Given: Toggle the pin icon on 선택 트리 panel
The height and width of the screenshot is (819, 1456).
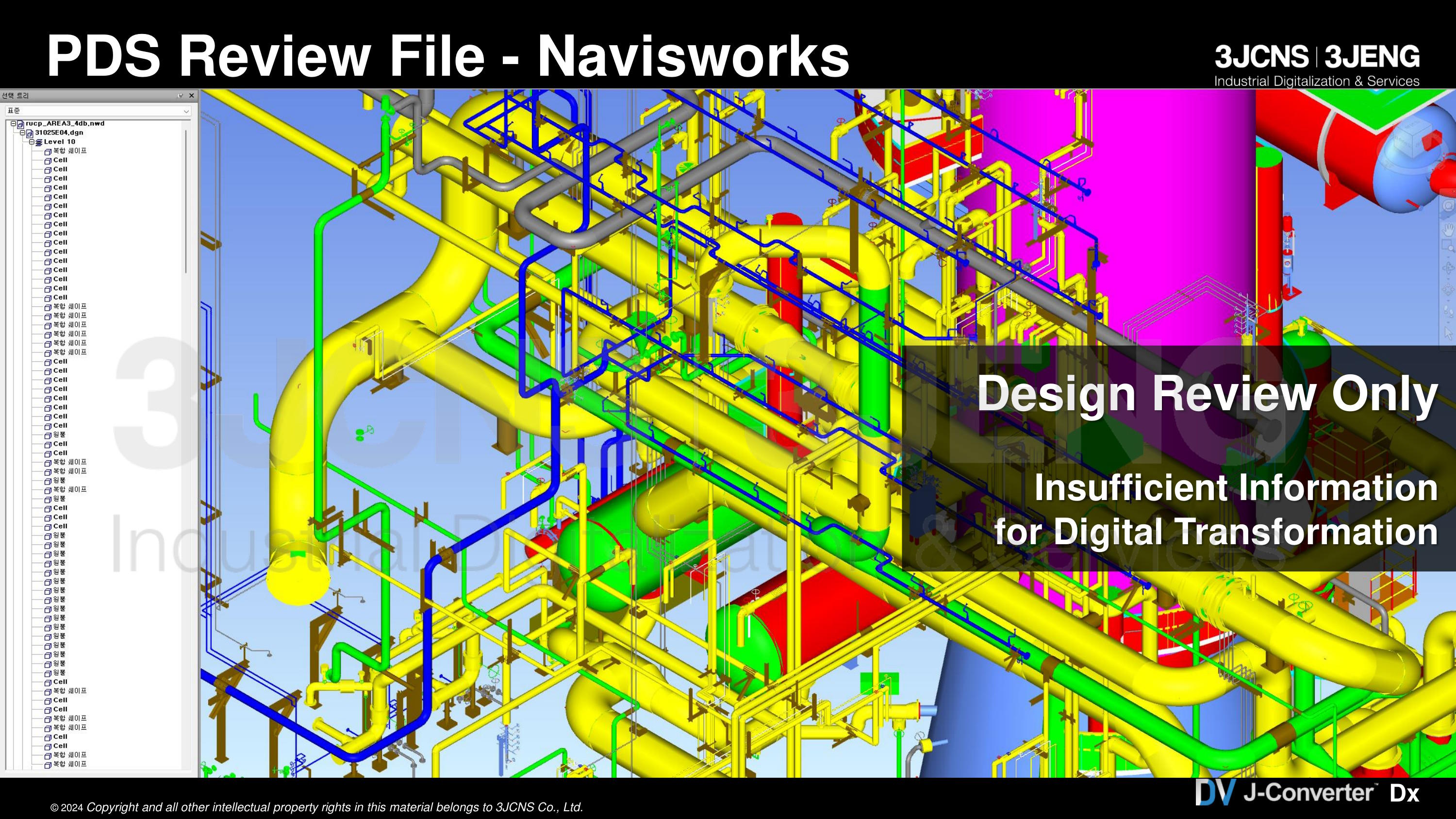Looking at the screenshot, I should pyautogui.click(x=181, y=96).
